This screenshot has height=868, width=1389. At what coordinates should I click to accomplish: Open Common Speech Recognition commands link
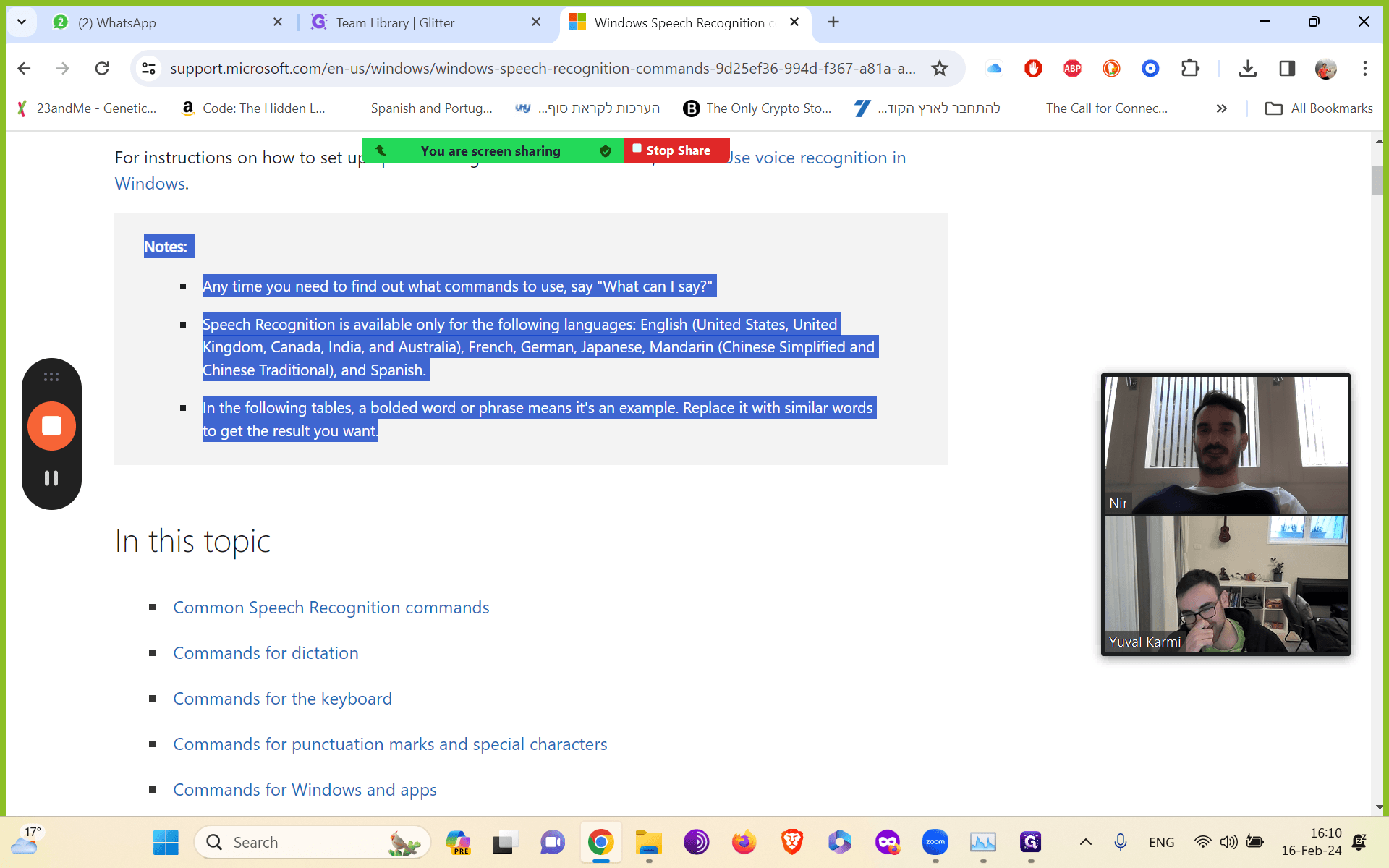tap(331, 608)
